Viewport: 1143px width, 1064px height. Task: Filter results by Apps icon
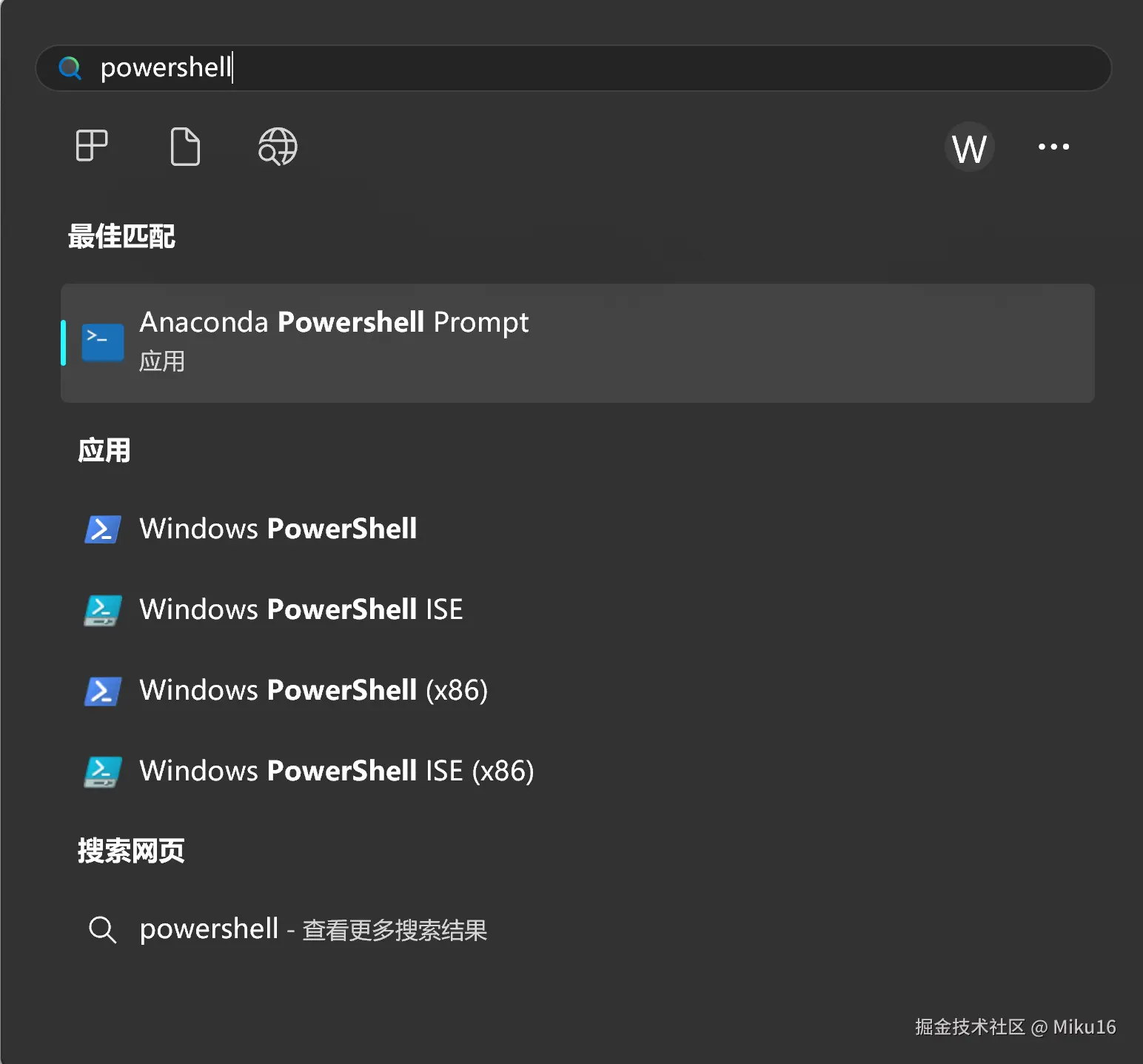click(x=92, y=146)
